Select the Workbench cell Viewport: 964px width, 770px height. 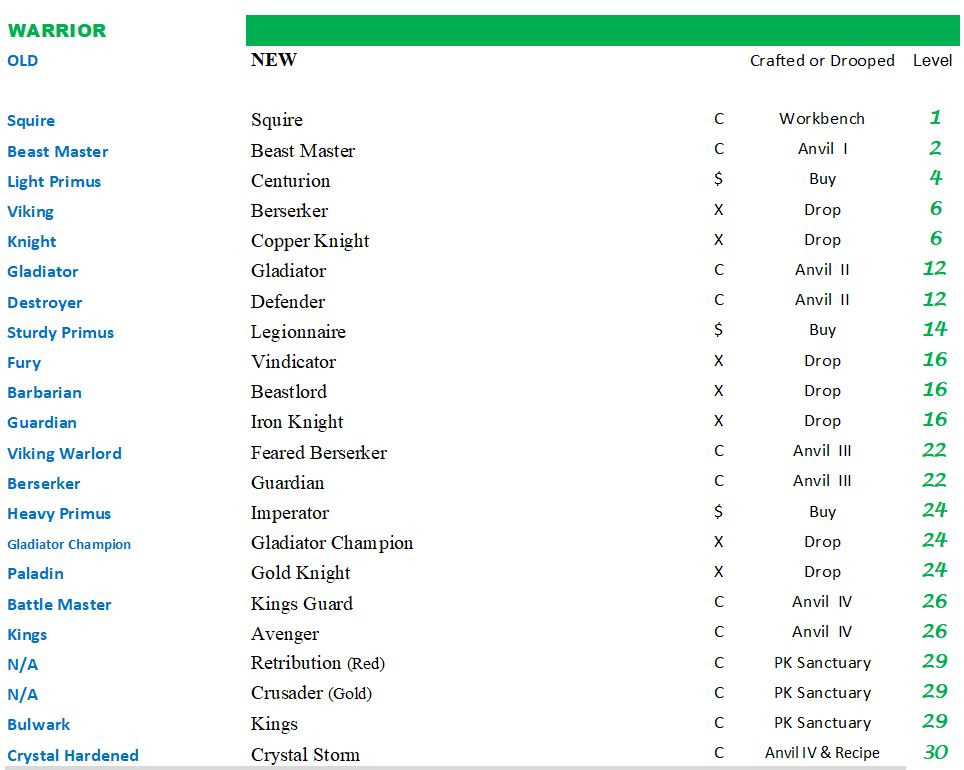(x=822, y=118)
